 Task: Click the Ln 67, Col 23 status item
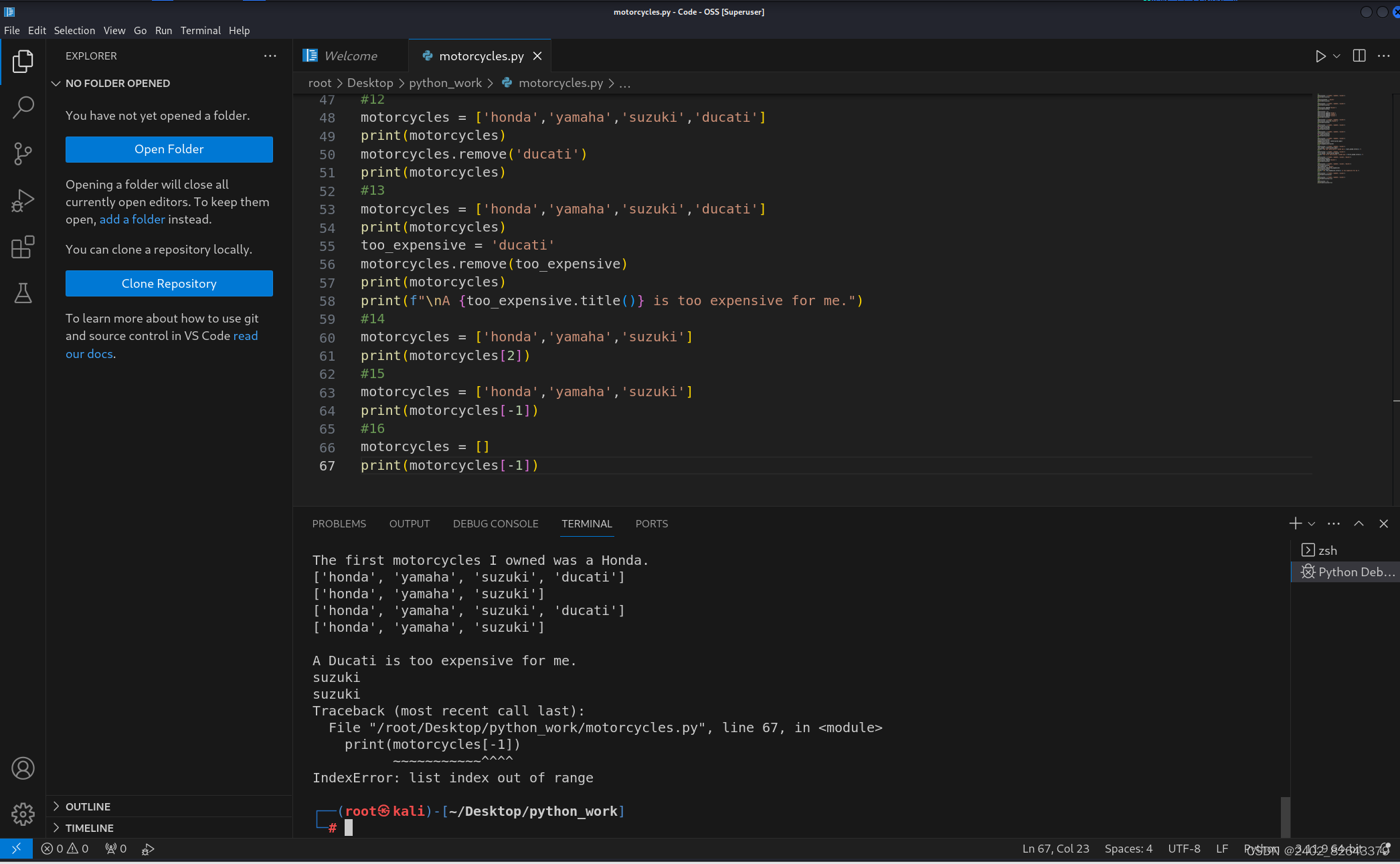coord(1055,849)
